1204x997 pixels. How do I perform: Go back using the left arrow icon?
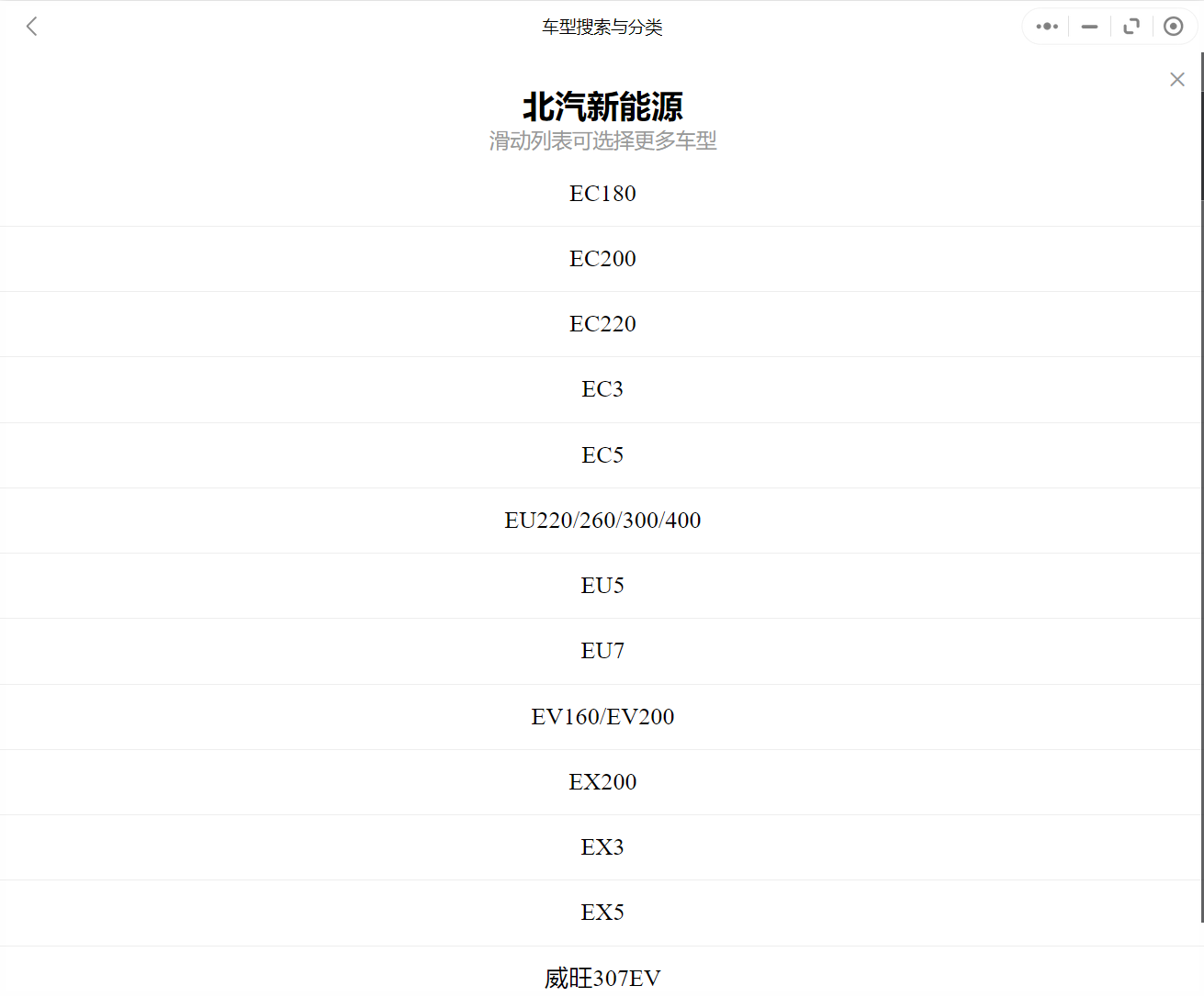(32, 27)
